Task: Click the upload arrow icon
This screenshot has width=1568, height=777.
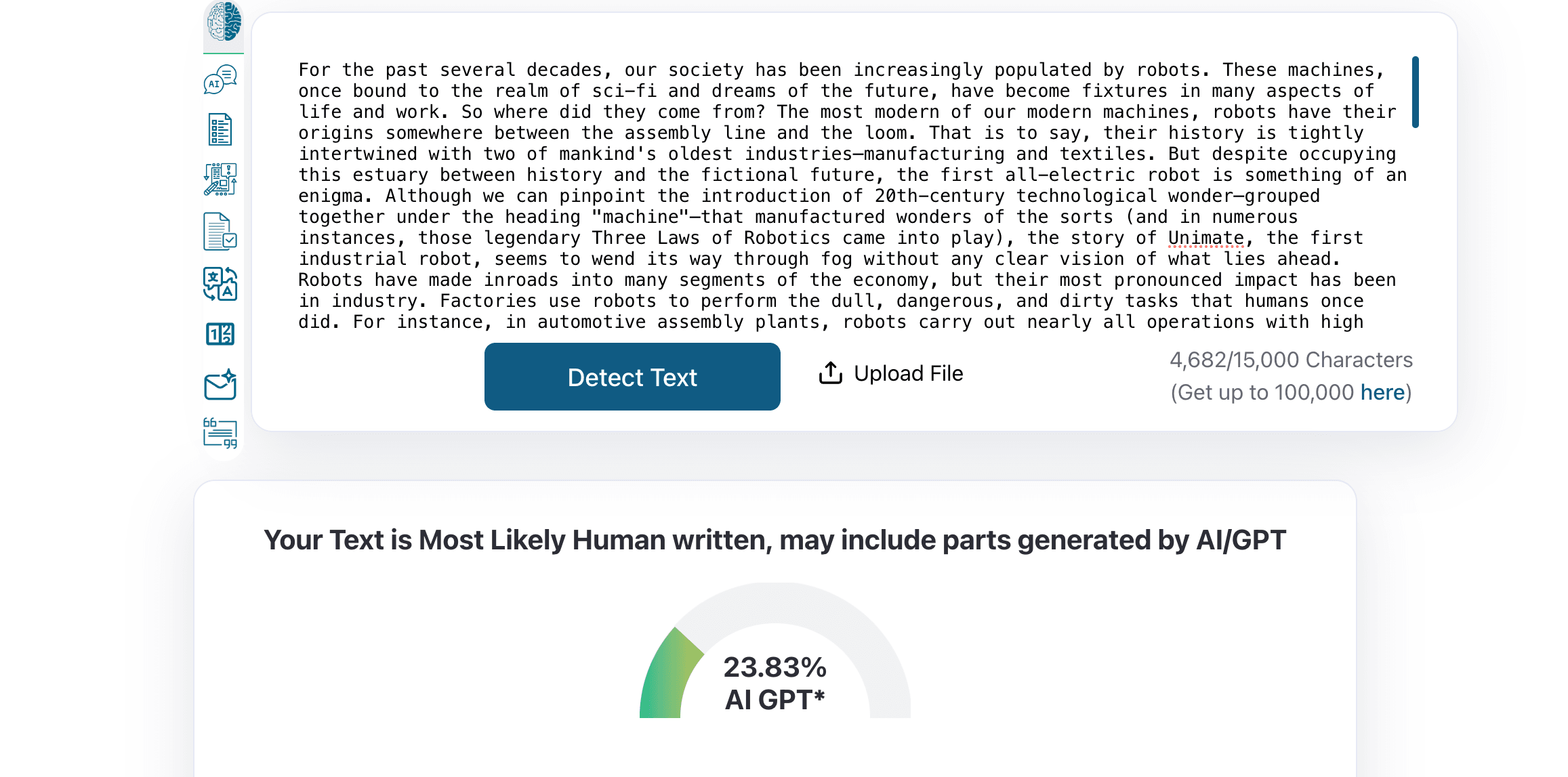Action: pyautogui.click(x=831, y=373)
